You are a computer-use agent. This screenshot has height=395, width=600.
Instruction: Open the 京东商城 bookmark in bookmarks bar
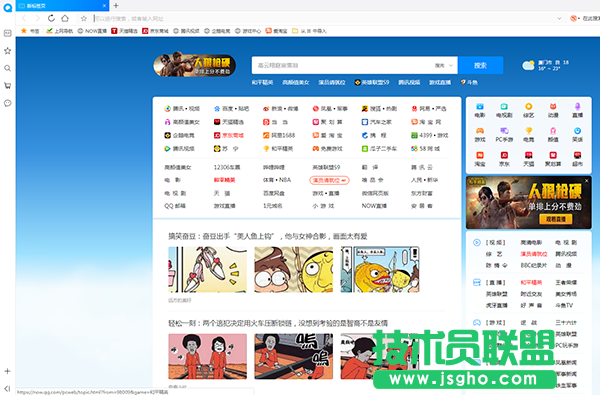pos(155,31)
